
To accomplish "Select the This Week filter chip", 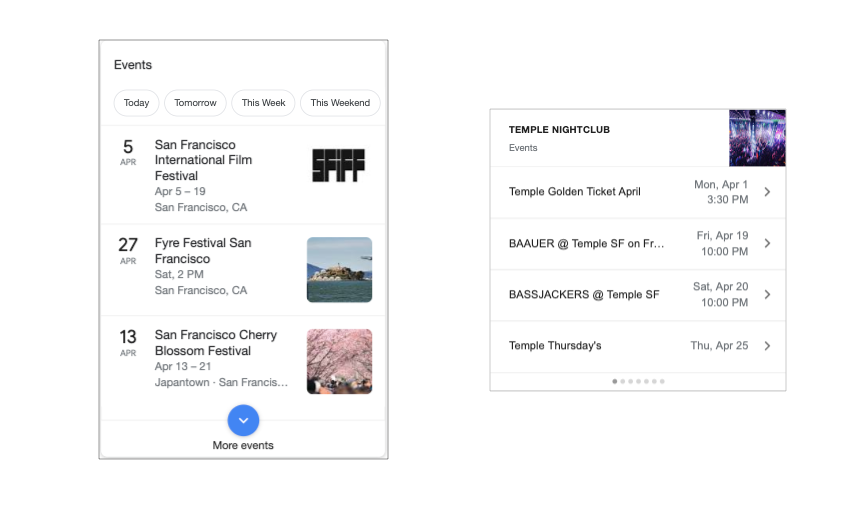I will click(x=263, y=103).
